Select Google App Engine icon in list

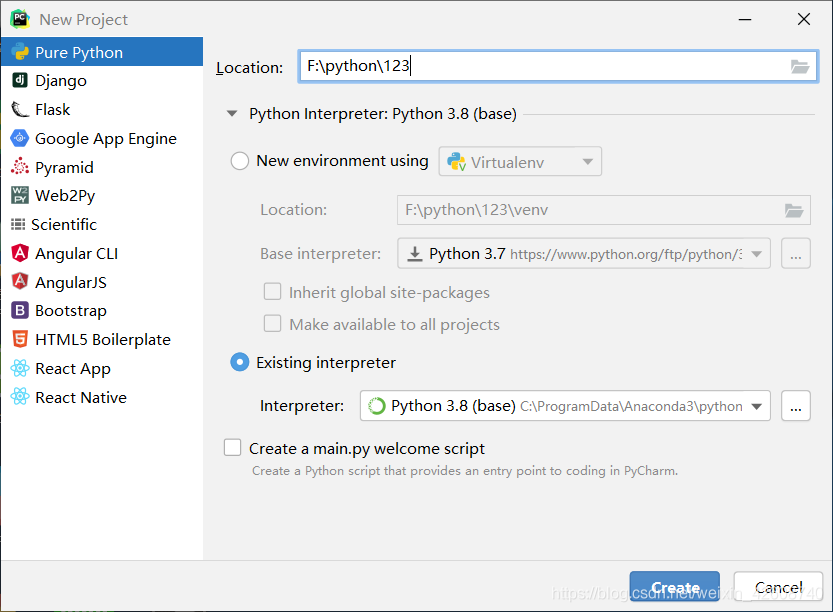[x=20, y=138]
